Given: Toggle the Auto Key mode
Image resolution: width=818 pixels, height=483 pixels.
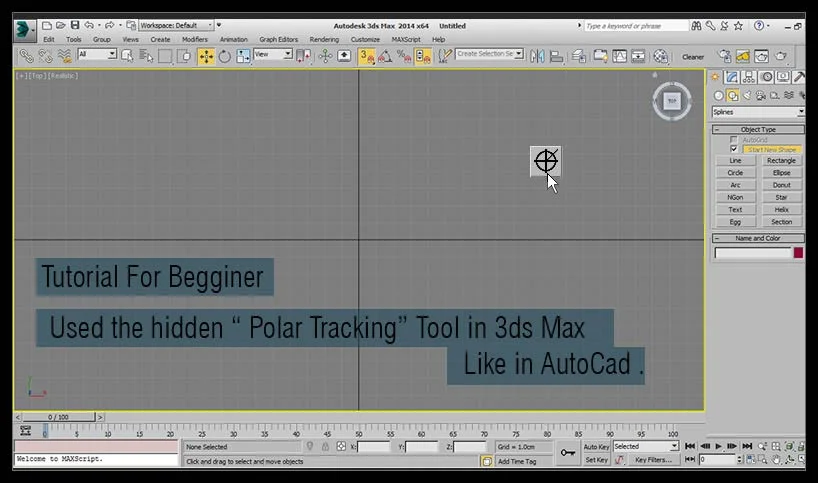Looking at the screenshot, I should point(596,447).
